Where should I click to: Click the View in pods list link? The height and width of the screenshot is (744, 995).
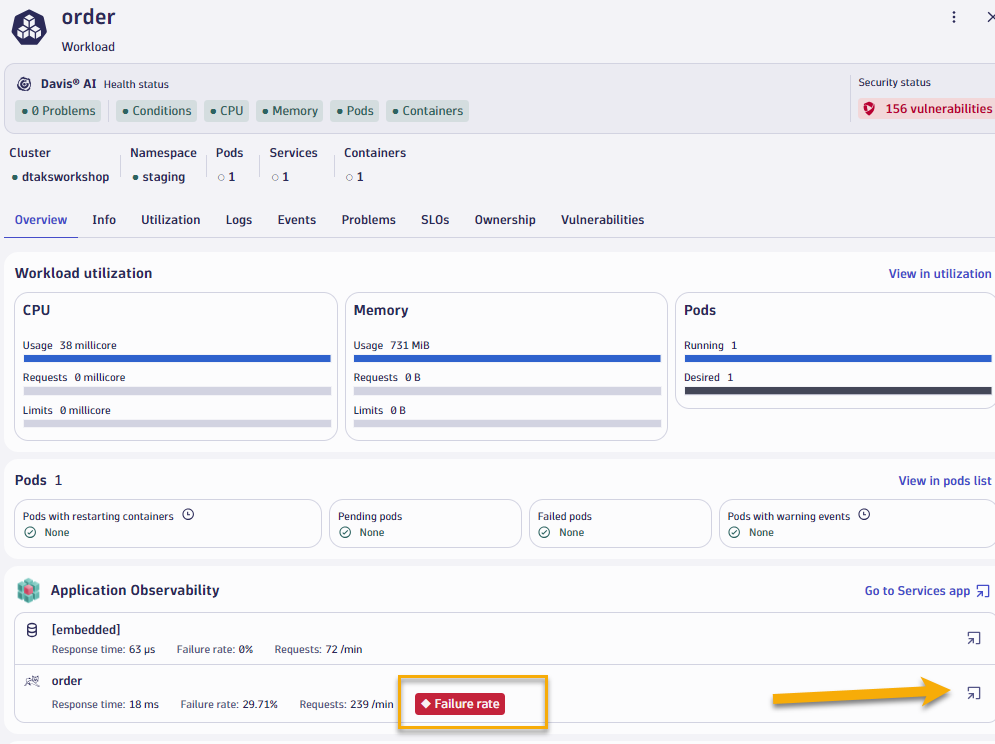click(x=944, y=481)
